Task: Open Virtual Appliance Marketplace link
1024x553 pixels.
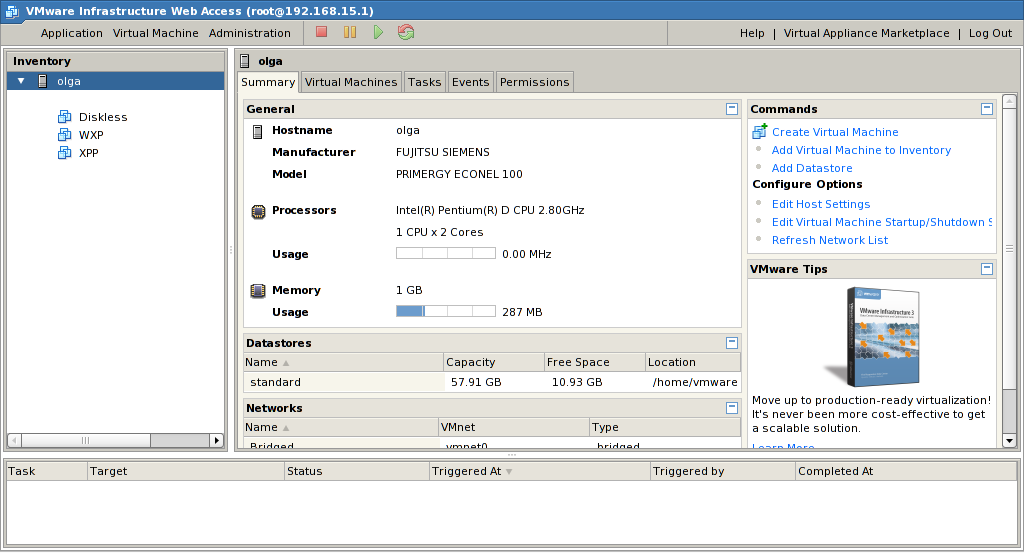Action: click(x=866, y=33)
